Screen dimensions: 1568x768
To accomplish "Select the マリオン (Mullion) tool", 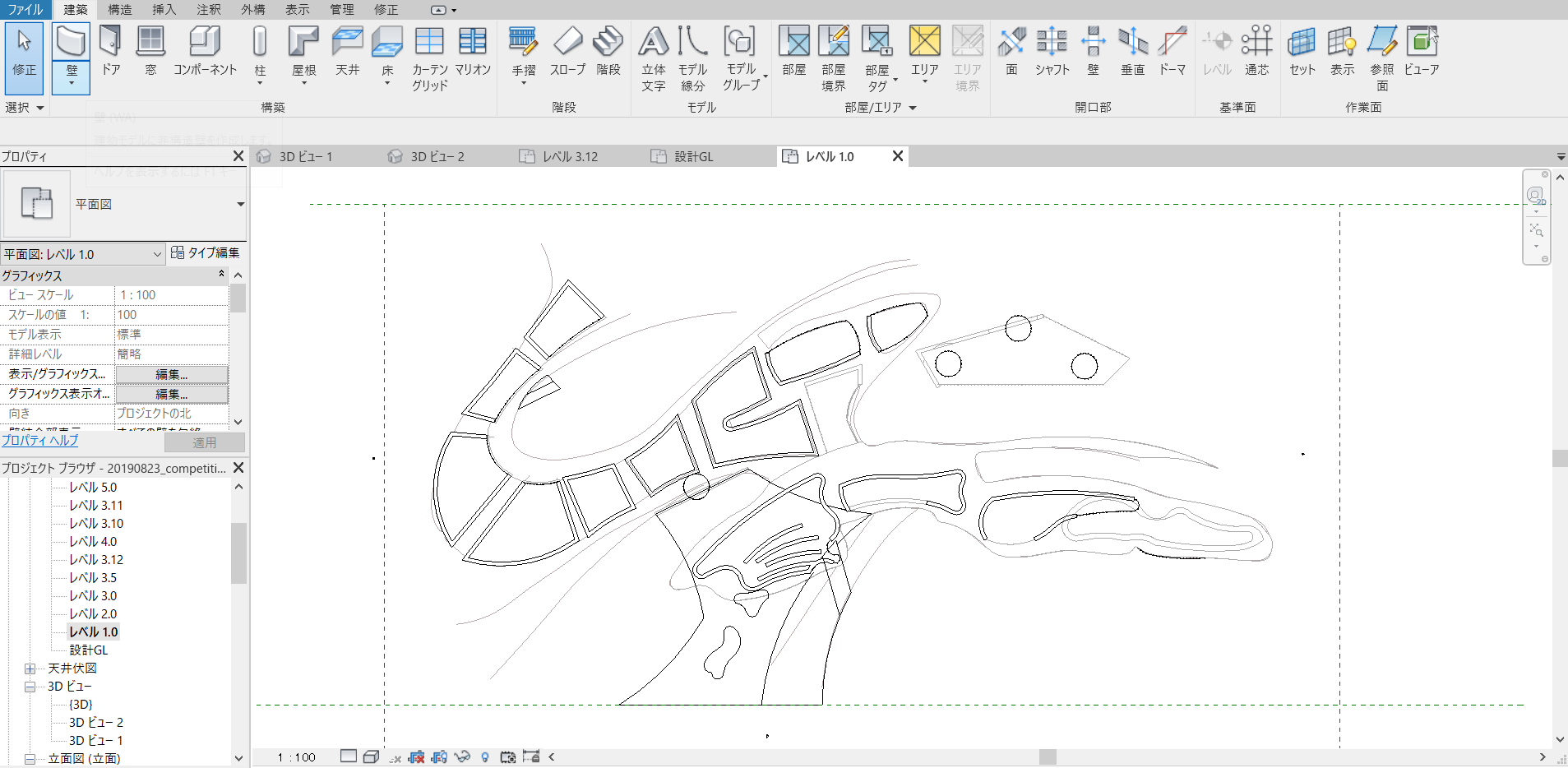I will 473,51.
